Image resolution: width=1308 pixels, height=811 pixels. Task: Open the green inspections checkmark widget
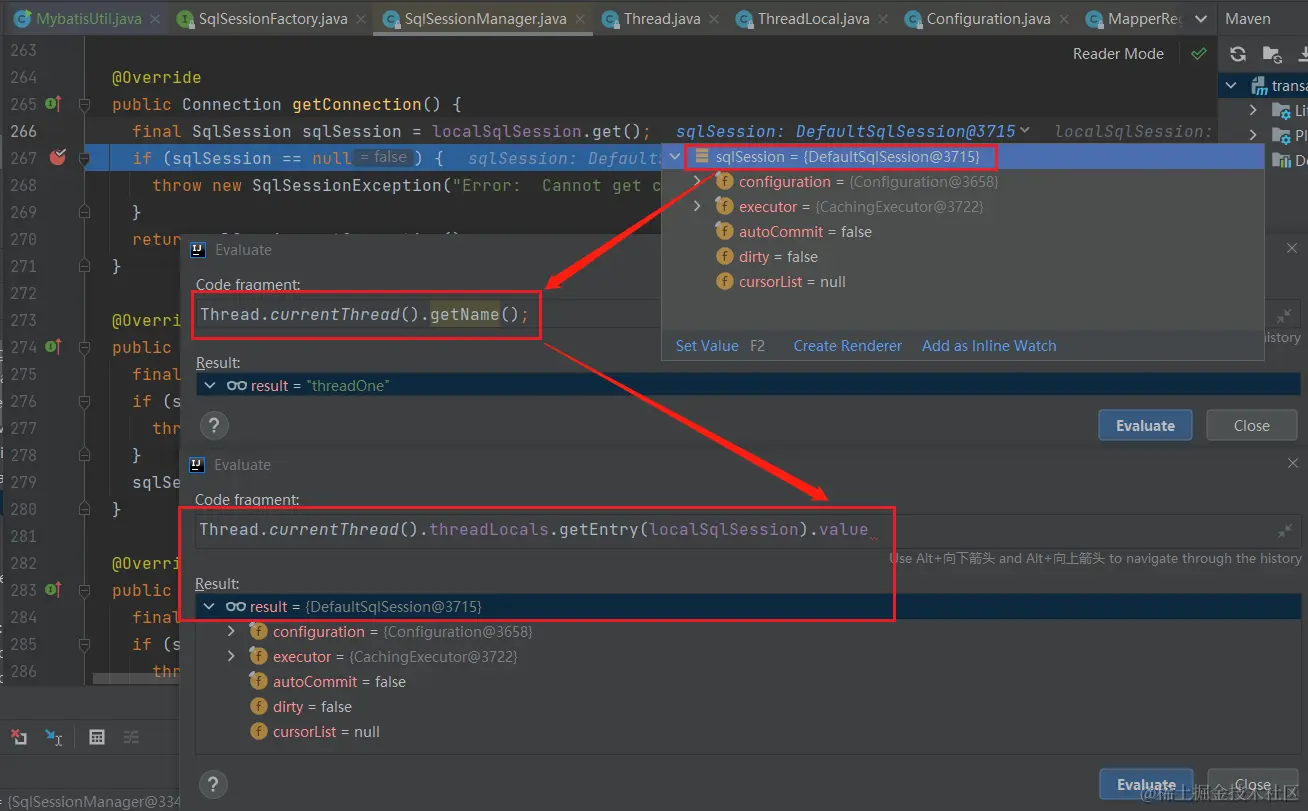[1199, 54]
